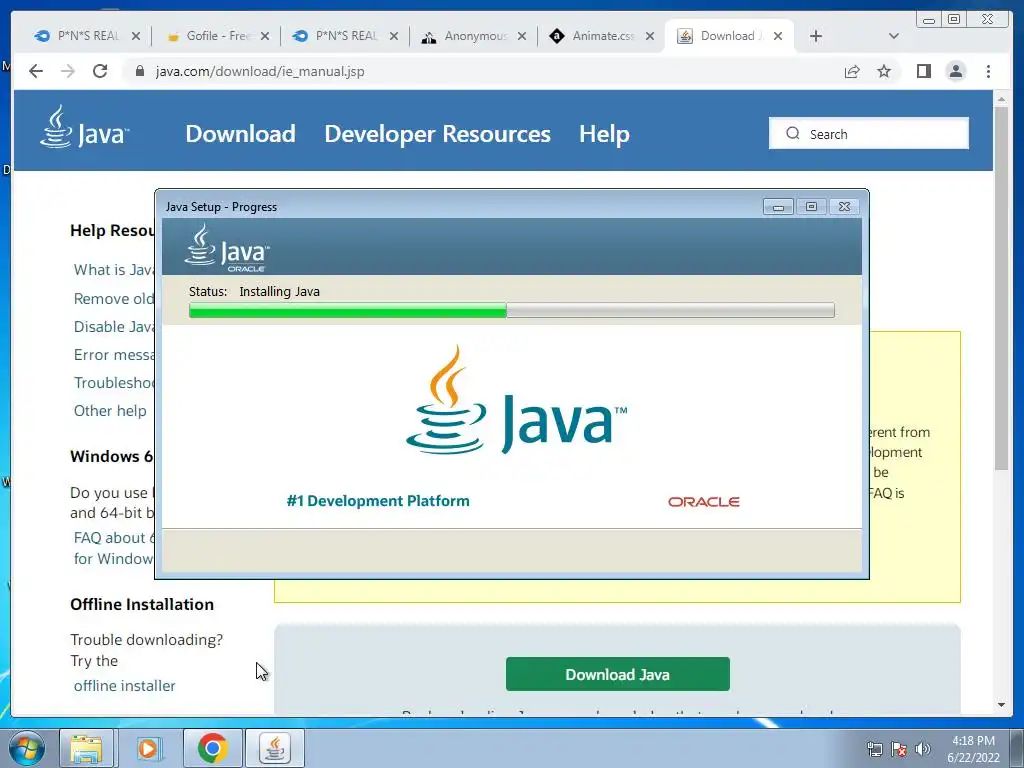
Task: Maximize the Java Setup Progress dialog
Action: point(811,206)
